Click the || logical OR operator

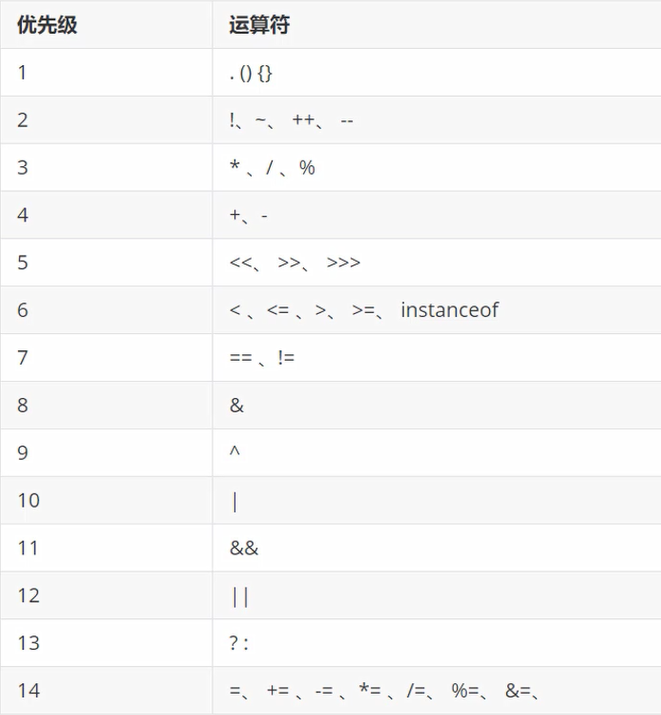coord(240,597)
